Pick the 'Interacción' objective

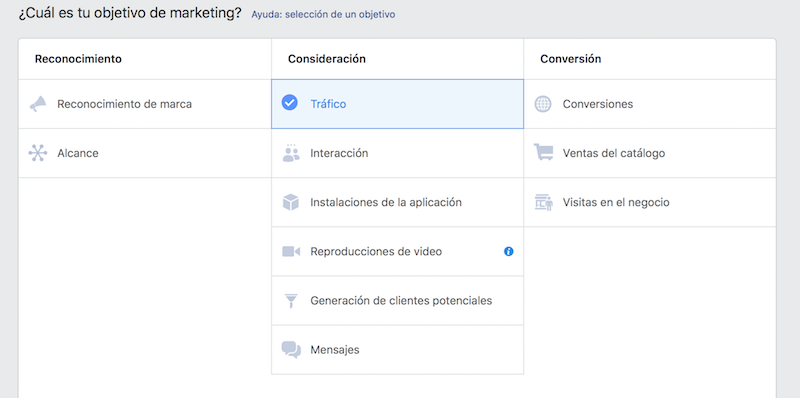pyautogui.click(x=339, y=153)
